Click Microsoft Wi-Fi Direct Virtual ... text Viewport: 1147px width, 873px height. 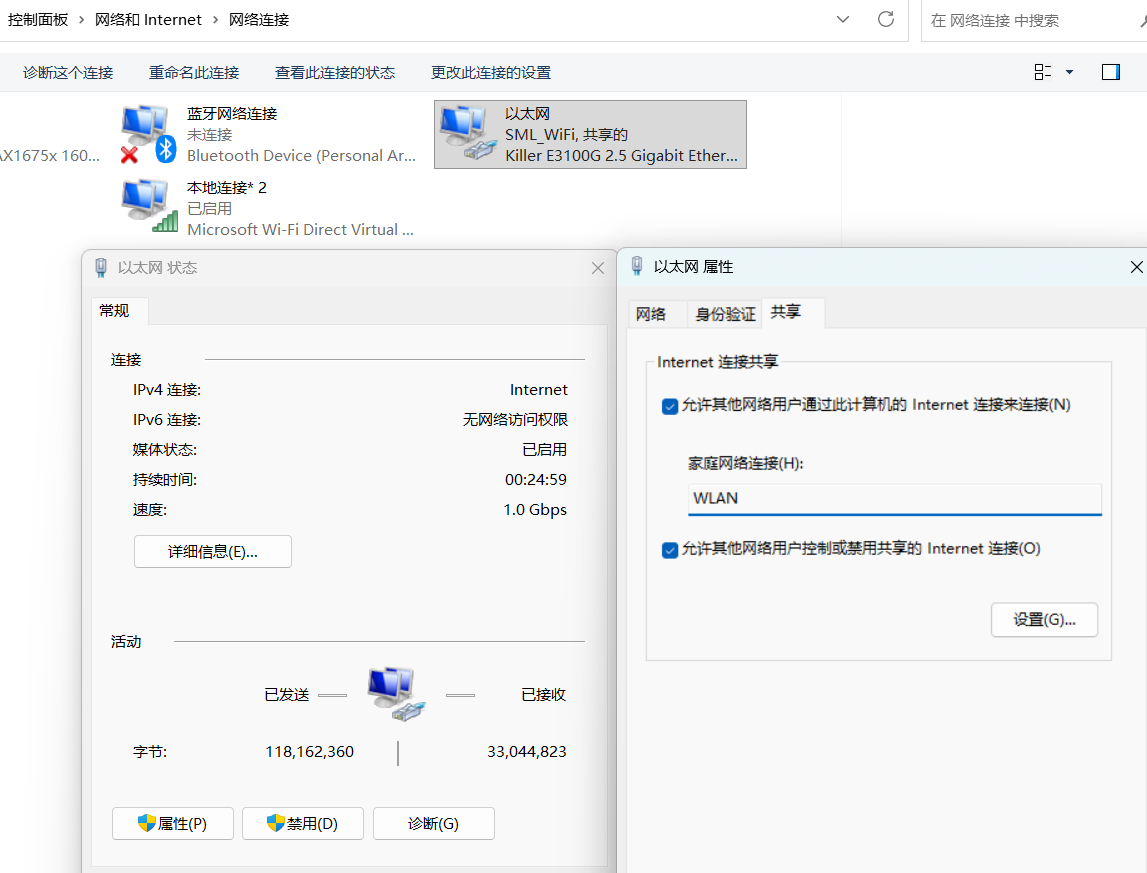(x=300, y=229)
